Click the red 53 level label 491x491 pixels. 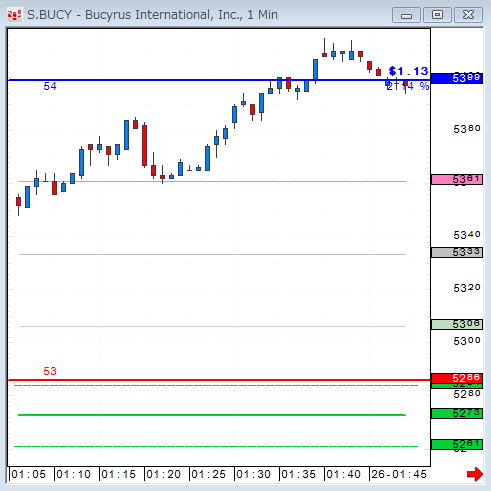(x=50, y=371)
